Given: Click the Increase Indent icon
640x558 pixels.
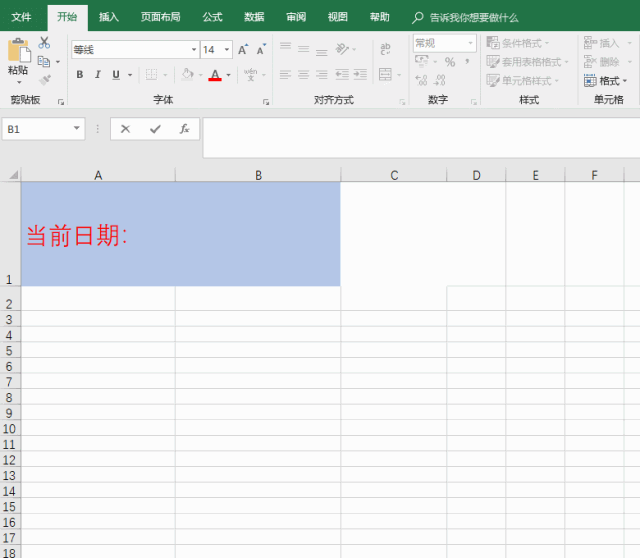Looking at the screenshot, I should [x=360, y=74].
